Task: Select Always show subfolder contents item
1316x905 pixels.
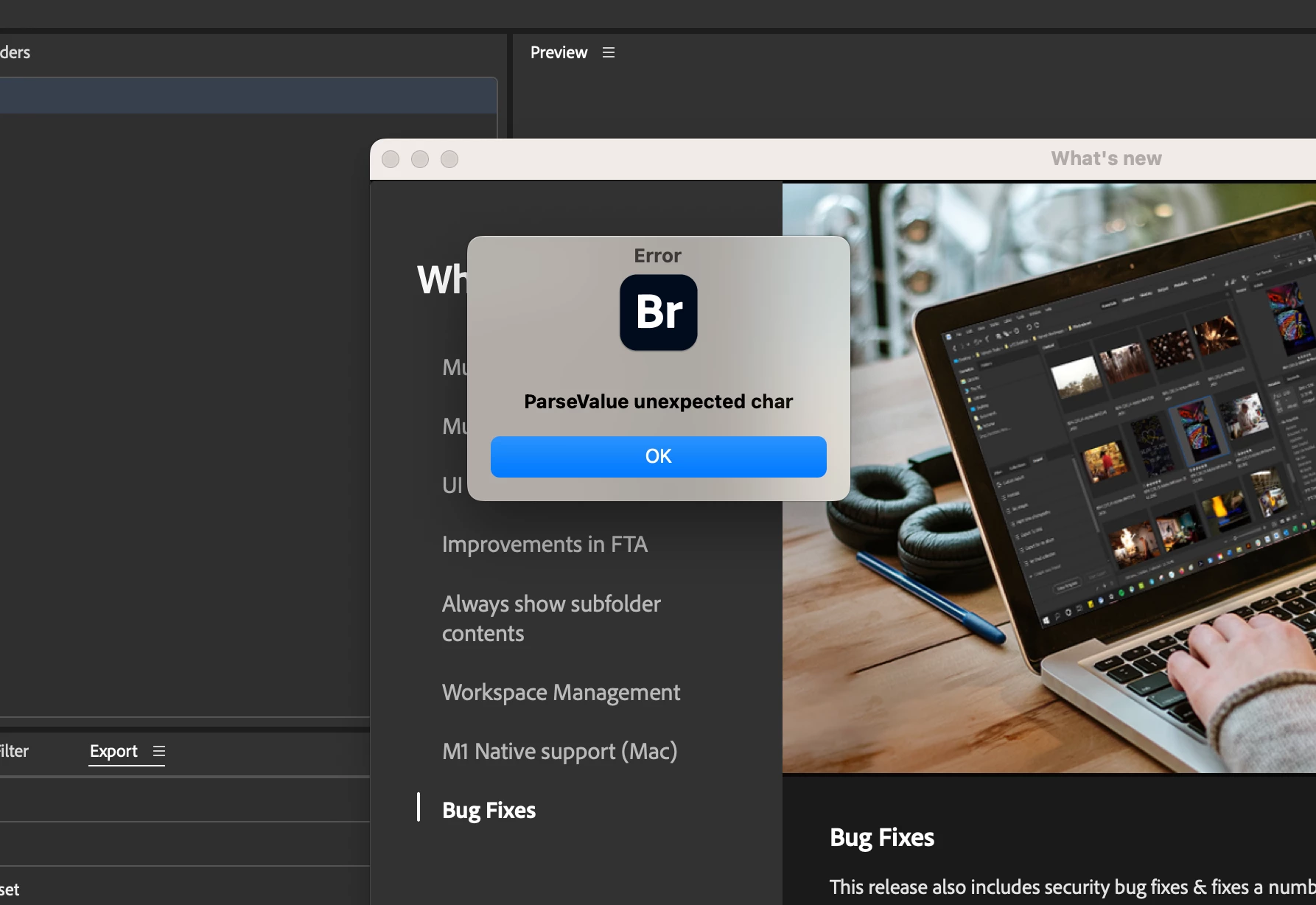Action: tap(551, 618)
